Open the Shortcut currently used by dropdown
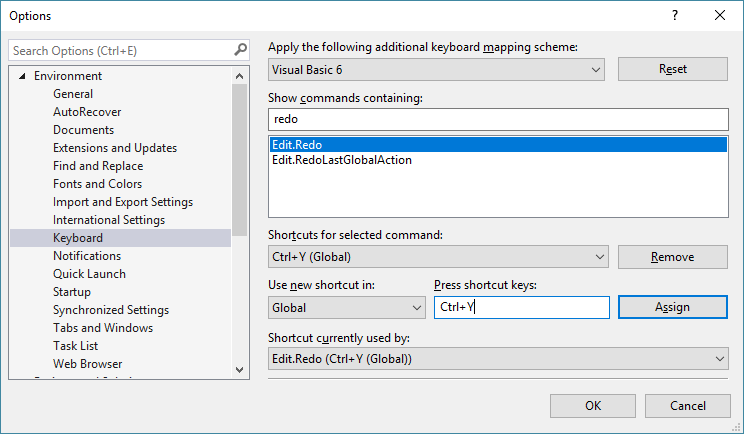The width and height of the screenshot is (744, 434). [x=498, y=359]
